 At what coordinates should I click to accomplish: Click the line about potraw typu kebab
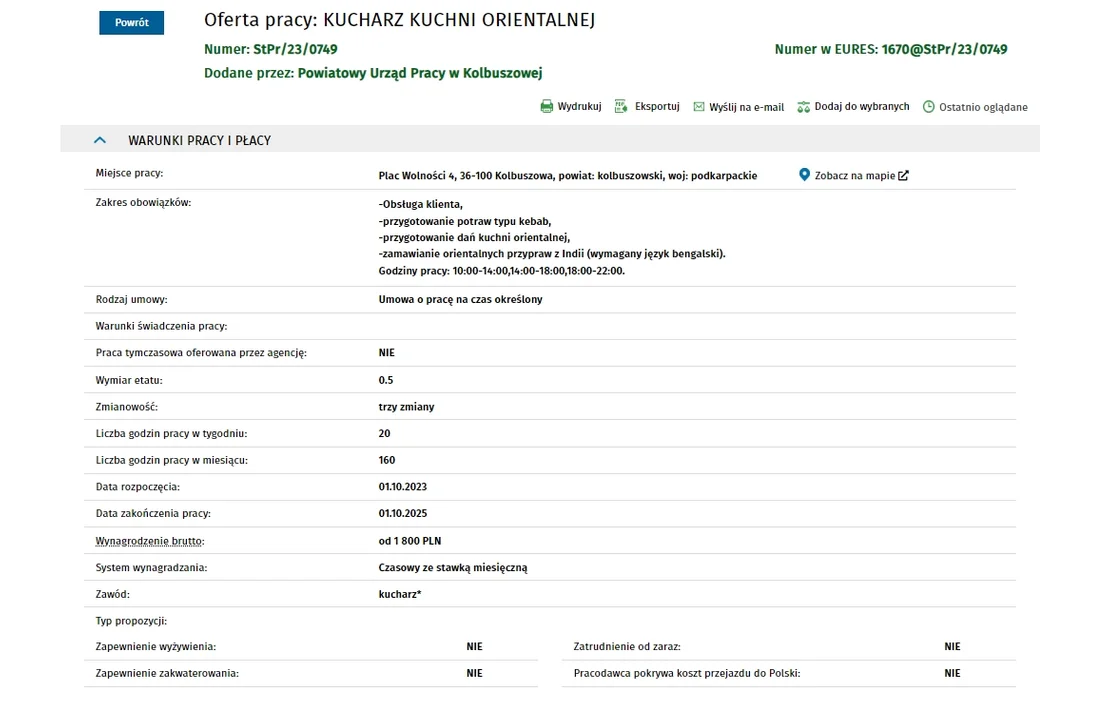click(465, 222)
